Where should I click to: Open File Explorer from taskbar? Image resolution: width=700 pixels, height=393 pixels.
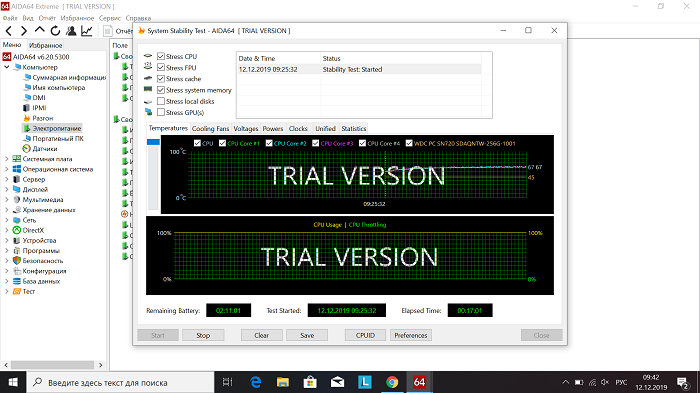283,382
